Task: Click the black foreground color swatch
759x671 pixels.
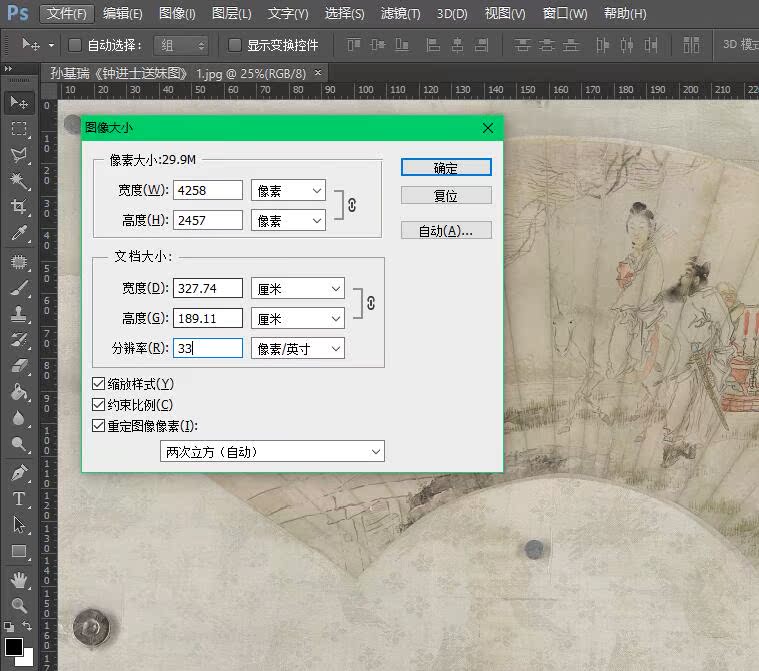Action: coord(13,646)
